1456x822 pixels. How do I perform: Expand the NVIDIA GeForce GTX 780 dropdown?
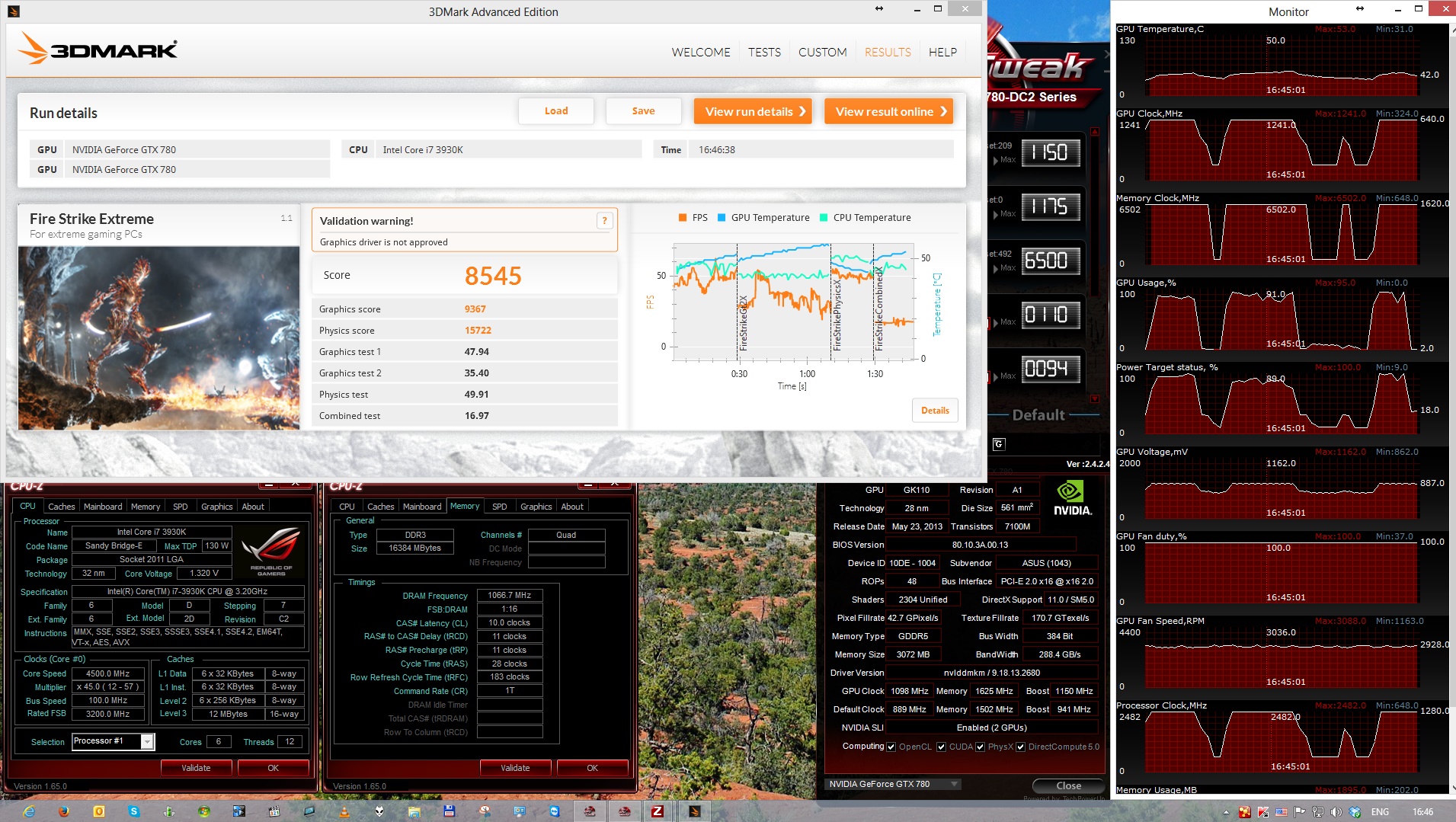tap(953, 784)
